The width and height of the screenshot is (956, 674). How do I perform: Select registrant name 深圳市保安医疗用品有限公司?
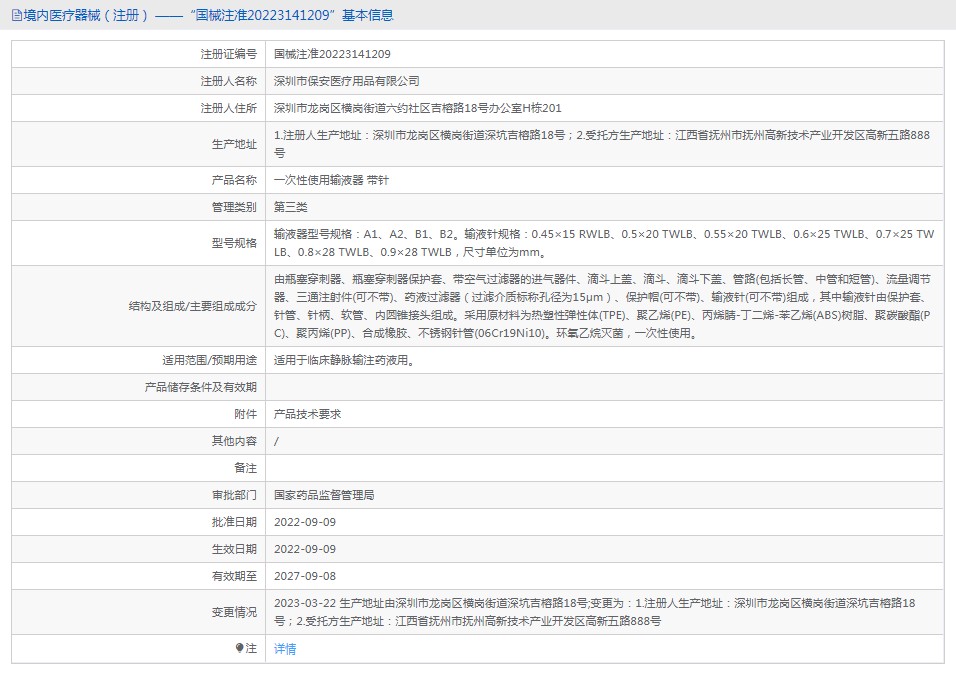click(346, 81)
